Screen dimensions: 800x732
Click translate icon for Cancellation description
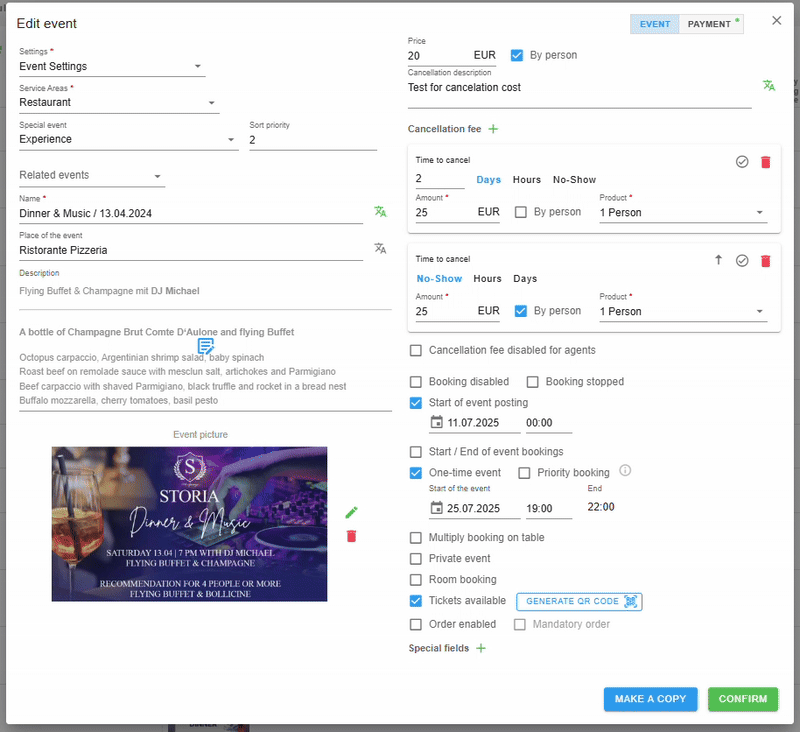769,86
